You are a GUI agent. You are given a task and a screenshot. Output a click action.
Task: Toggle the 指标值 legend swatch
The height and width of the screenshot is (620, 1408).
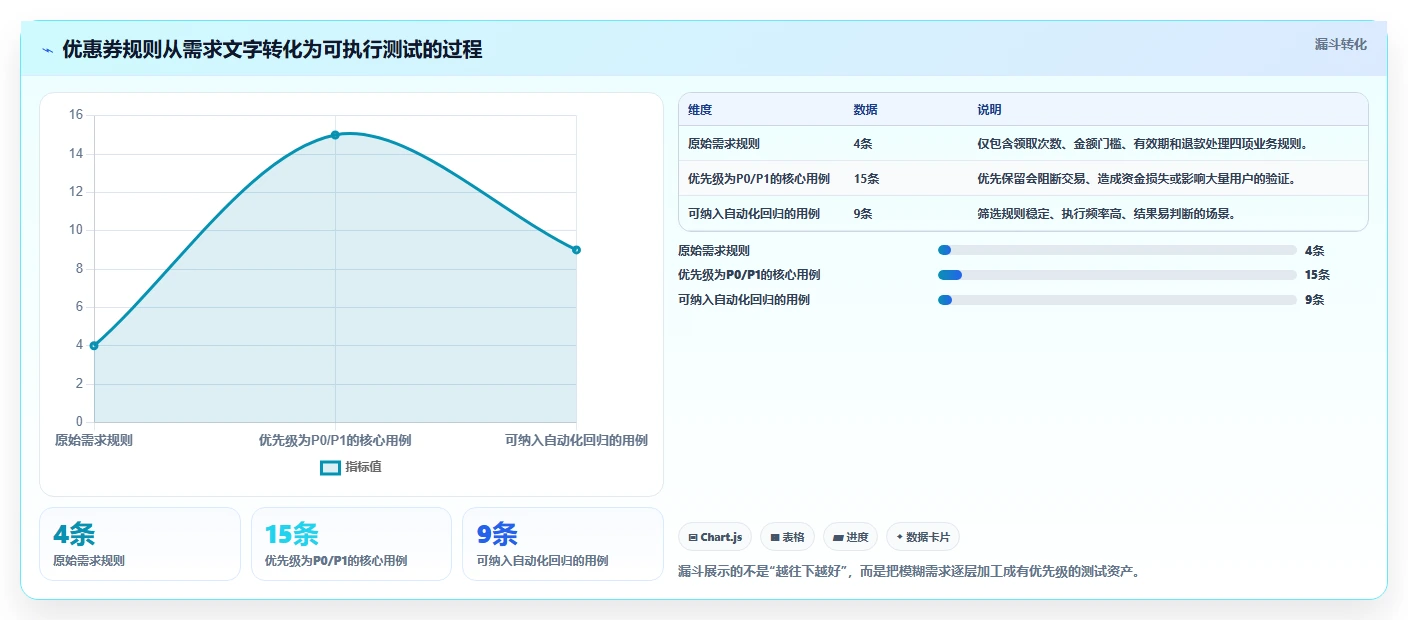coord(330,467)
